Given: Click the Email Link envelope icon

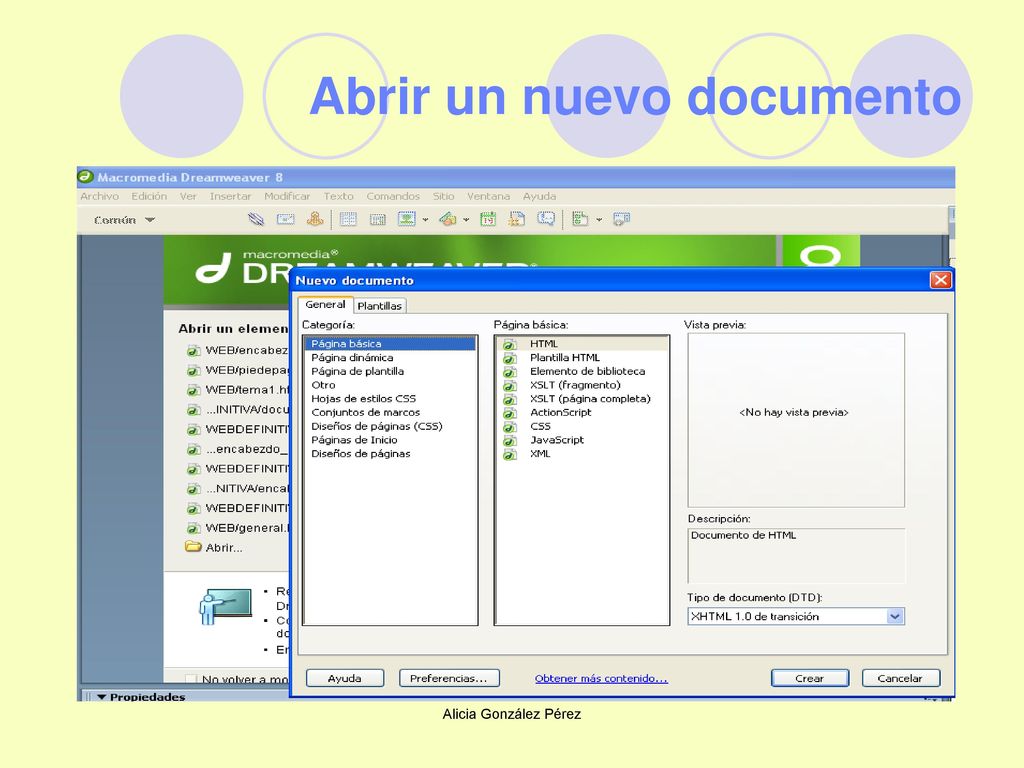Looking at the screenshot, I should pyautogui.click(x=285, y=219).
